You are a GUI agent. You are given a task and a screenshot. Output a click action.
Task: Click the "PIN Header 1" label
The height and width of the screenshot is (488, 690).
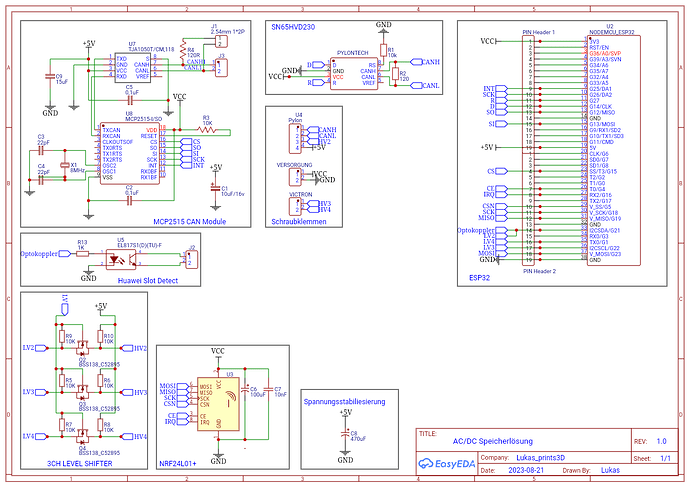539,32
